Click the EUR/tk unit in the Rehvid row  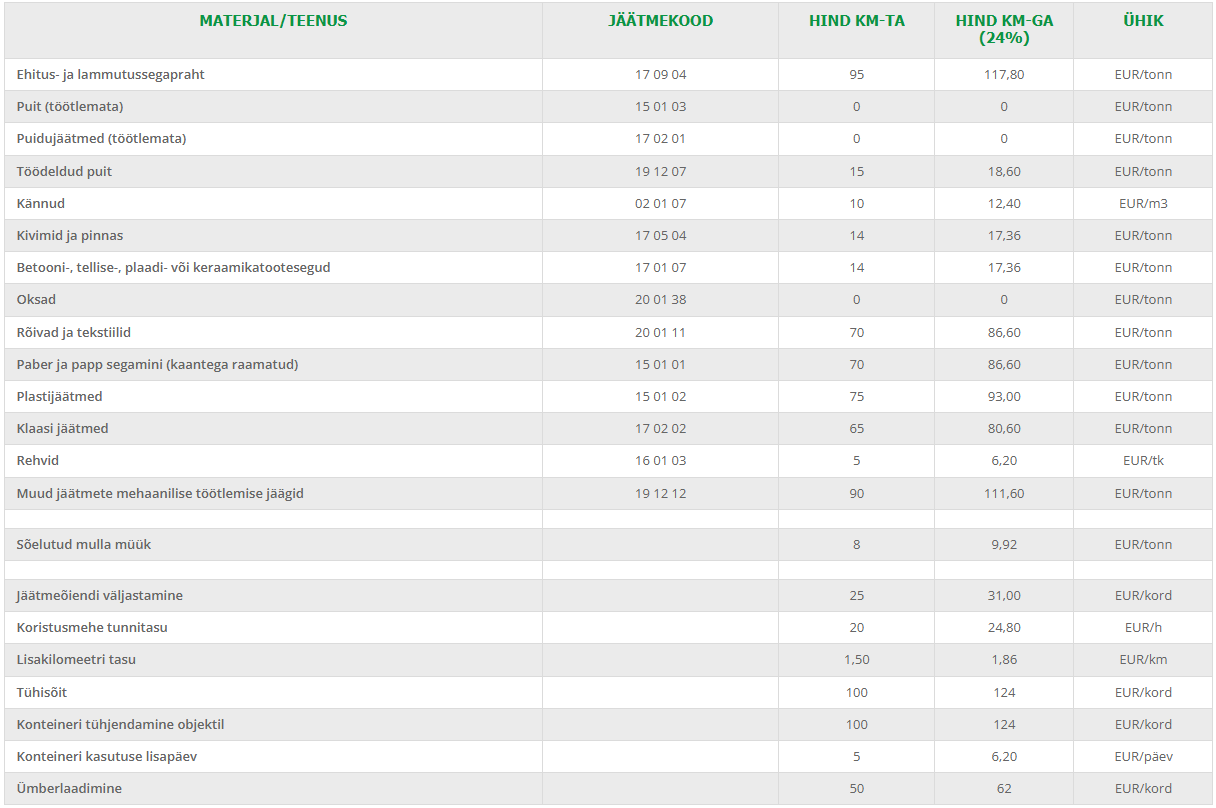tap(1143, 461)
